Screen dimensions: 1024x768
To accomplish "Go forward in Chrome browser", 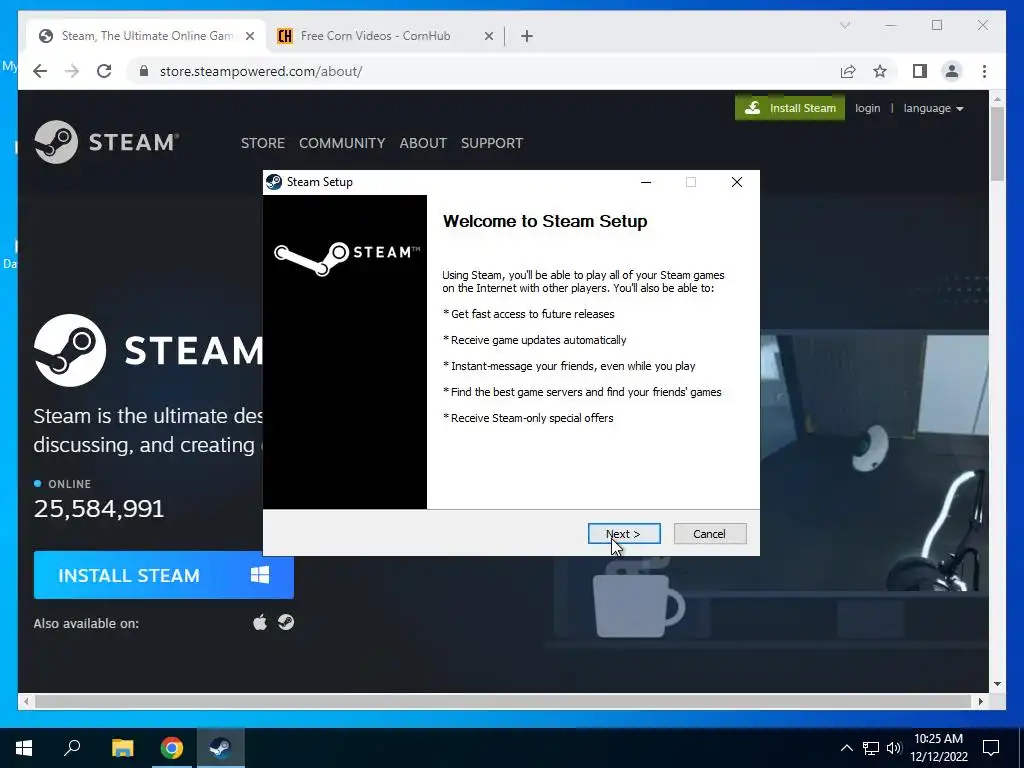I will [x=72, y=71].
